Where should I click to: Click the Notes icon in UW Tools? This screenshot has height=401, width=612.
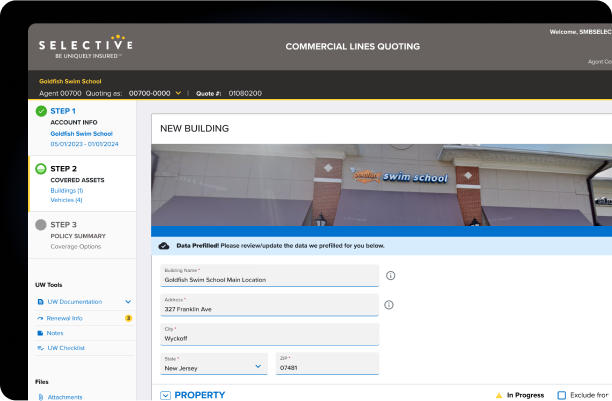(40, 333)
